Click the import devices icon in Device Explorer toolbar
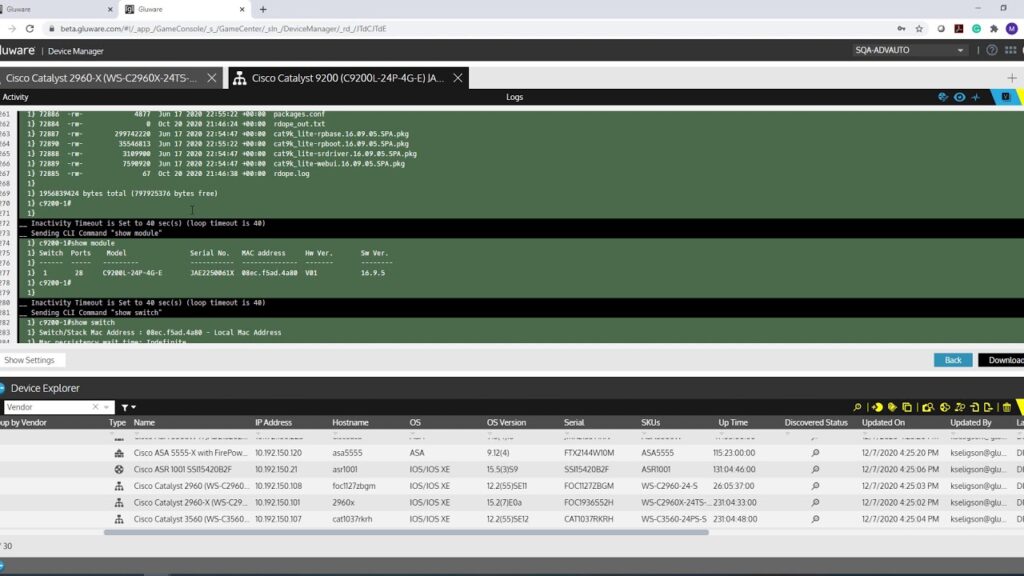Viewport: 1024px width, 576px height. (x=974, y=408)
